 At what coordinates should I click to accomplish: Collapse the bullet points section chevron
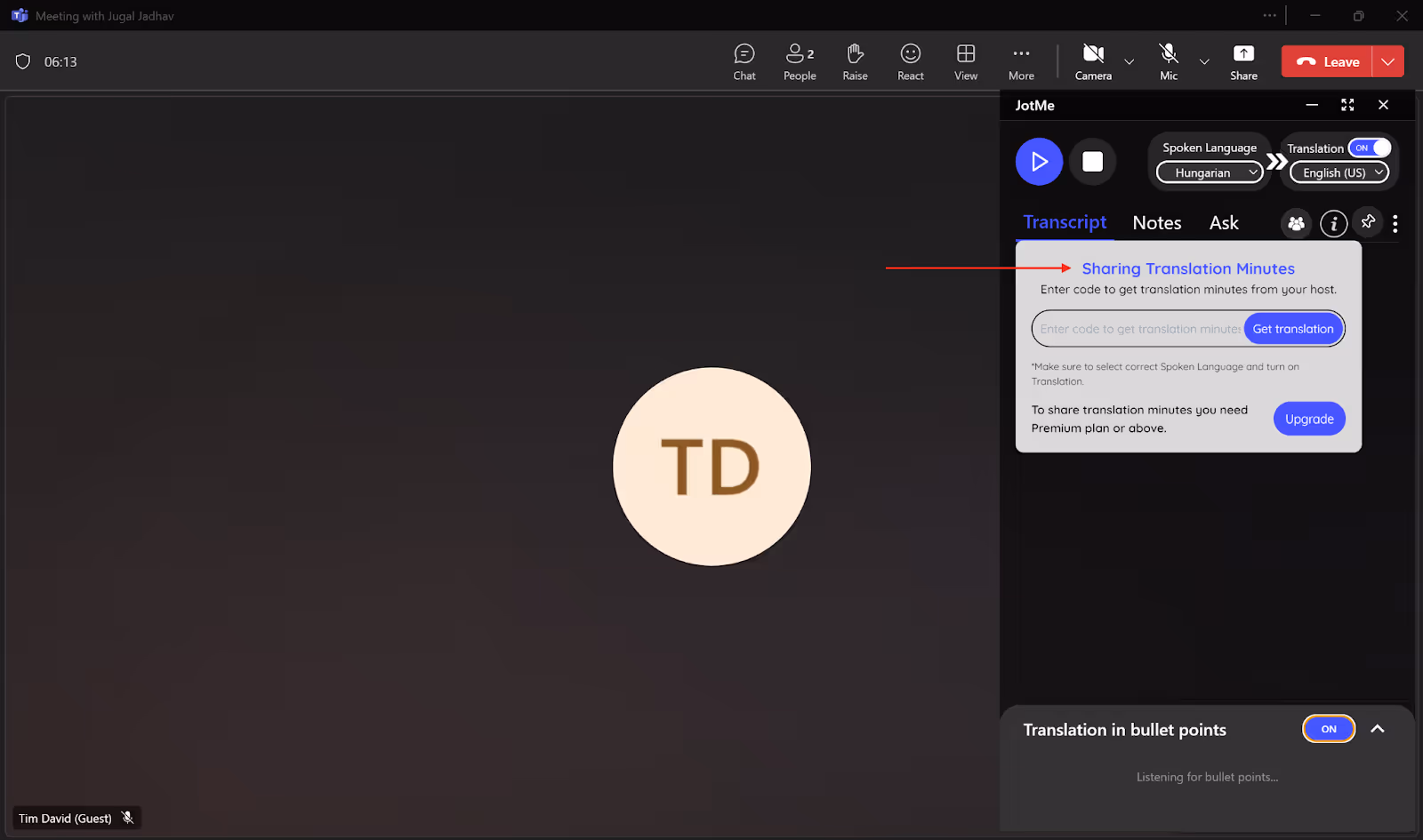(1378, 729)
